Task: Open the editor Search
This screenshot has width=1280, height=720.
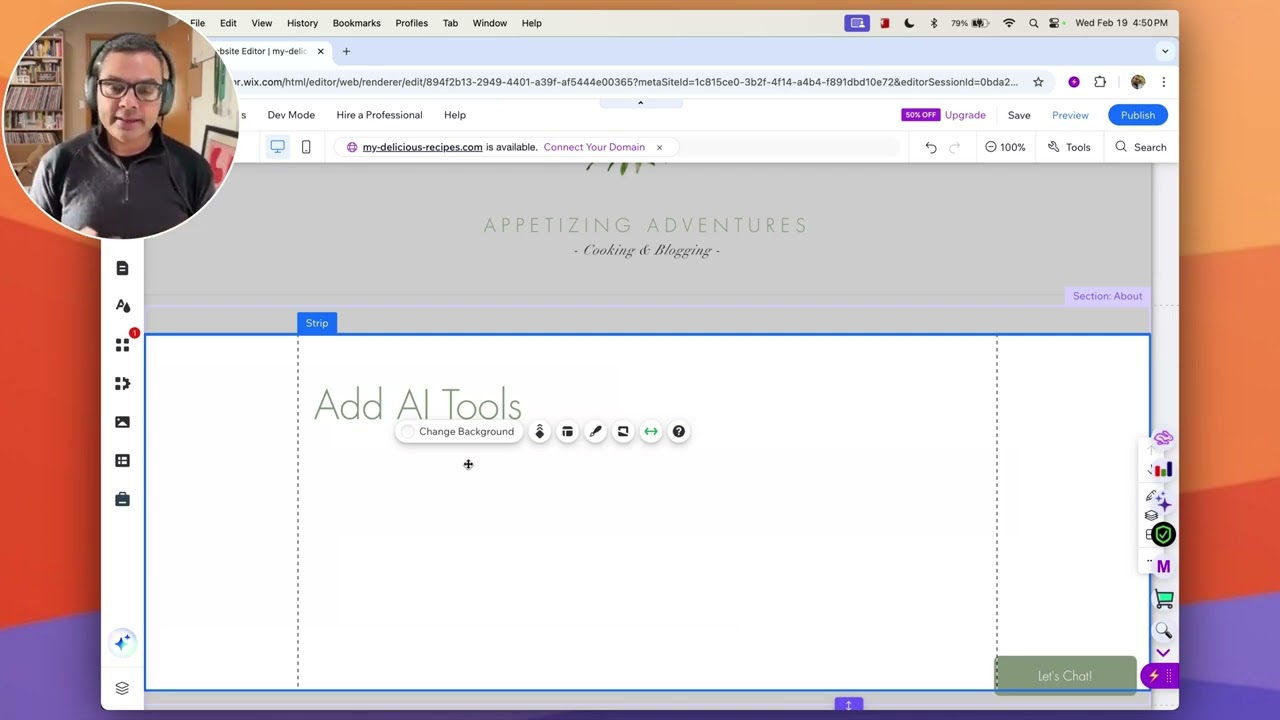Action: [1141, 147]
